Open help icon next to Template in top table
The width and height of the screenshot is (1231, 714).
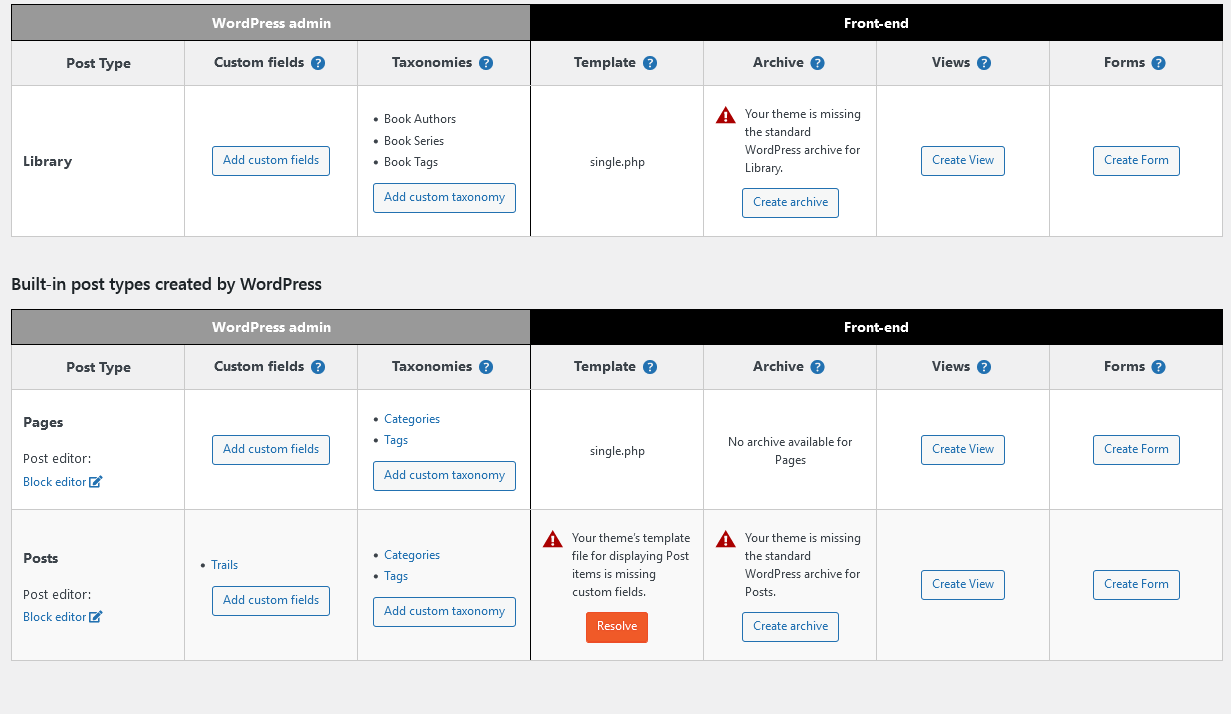tap(650, 63)
